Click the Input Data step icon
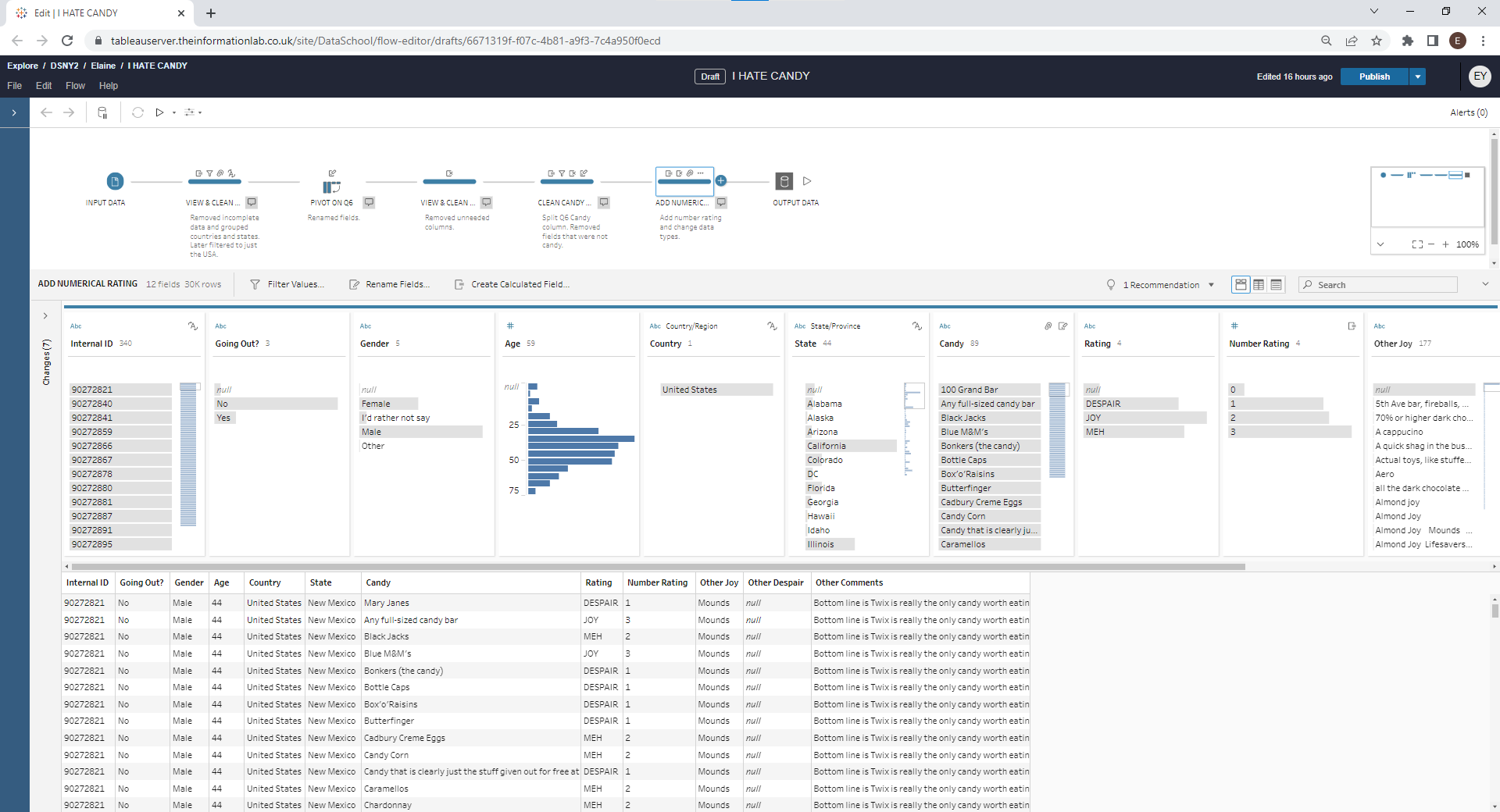 pos(115,181)
